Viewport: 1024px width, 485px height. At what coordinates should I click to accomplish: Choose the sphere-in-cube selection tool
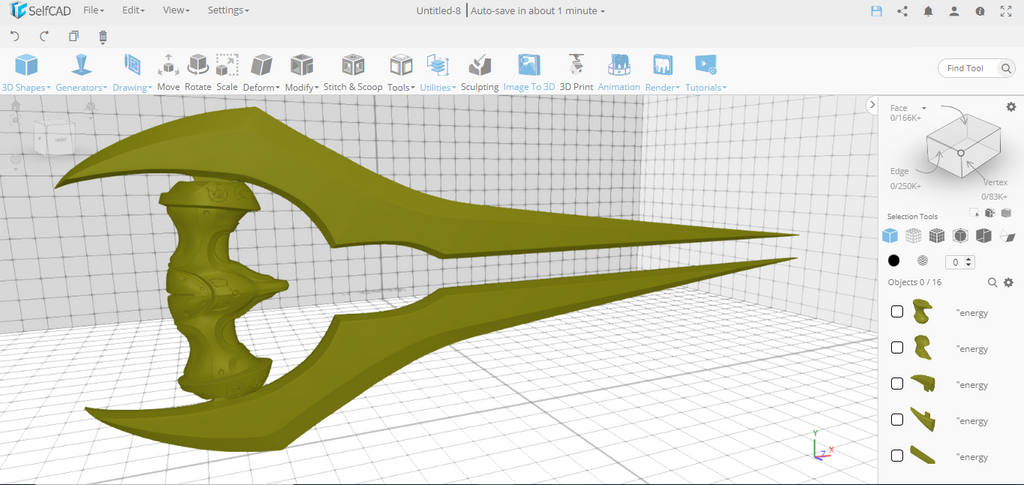click(x=960, y=236)
